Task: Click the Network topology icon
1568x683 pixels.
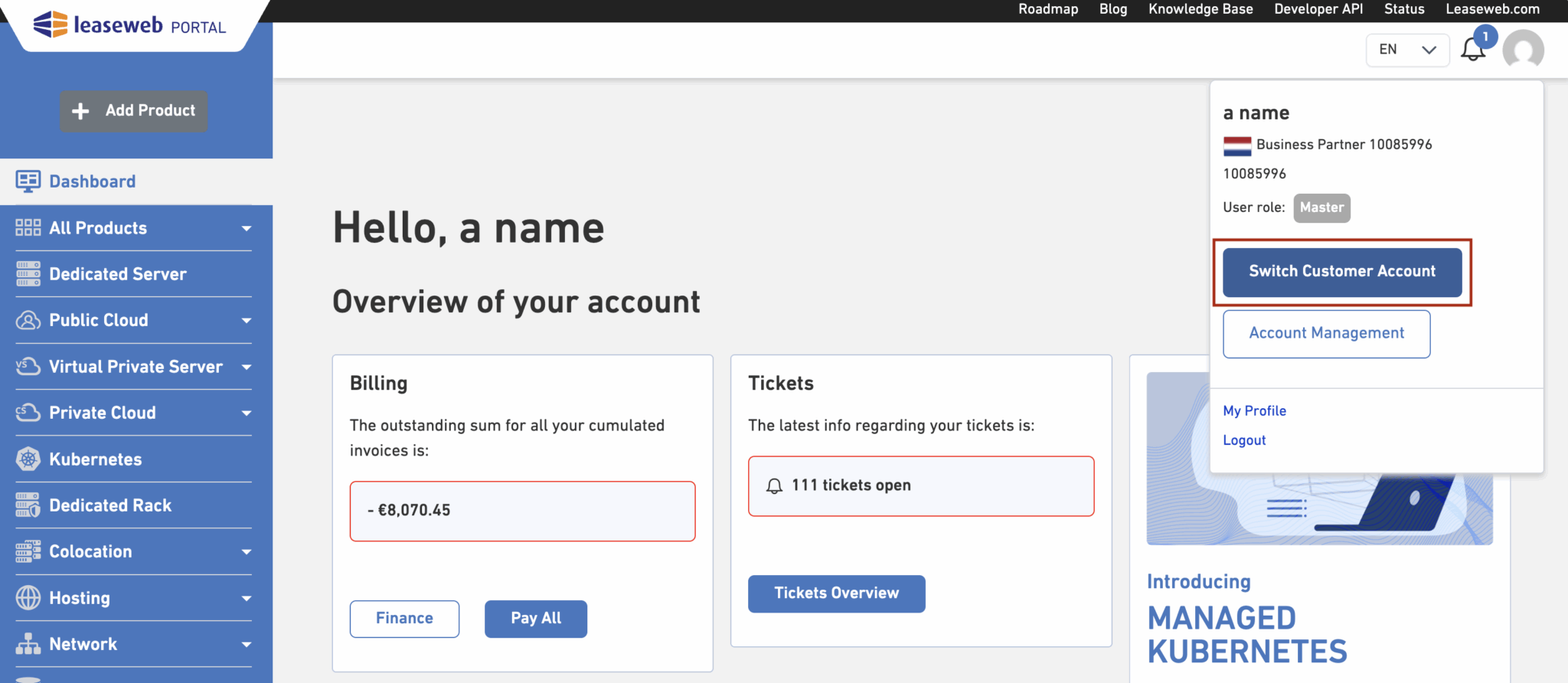Action: pos(28,644)
